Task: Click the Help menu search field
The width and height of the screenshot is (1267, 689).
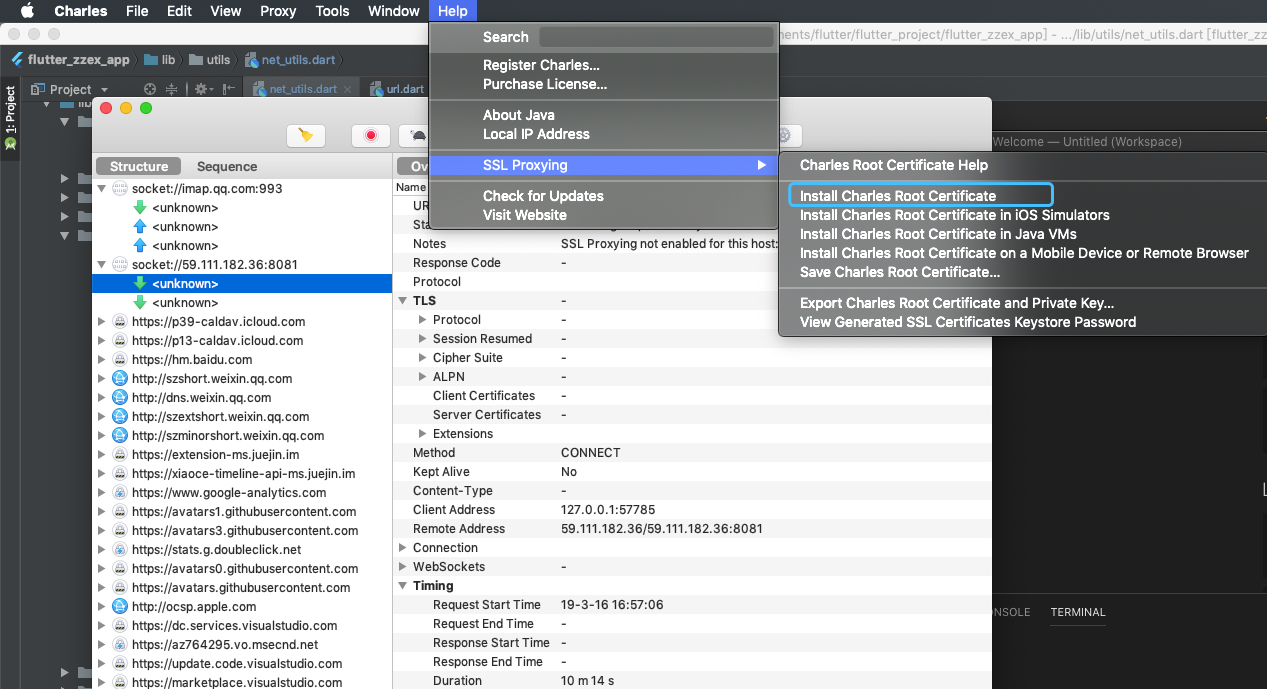Action: click(656, 37)
